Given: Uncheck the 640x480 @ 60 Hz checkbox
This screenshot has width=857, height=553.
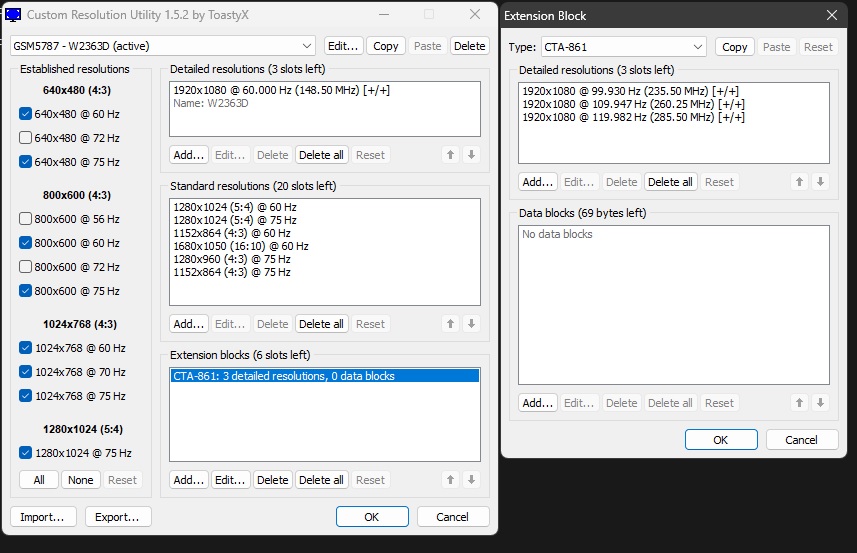Looking at the screenshot, I should click(26, 114).
